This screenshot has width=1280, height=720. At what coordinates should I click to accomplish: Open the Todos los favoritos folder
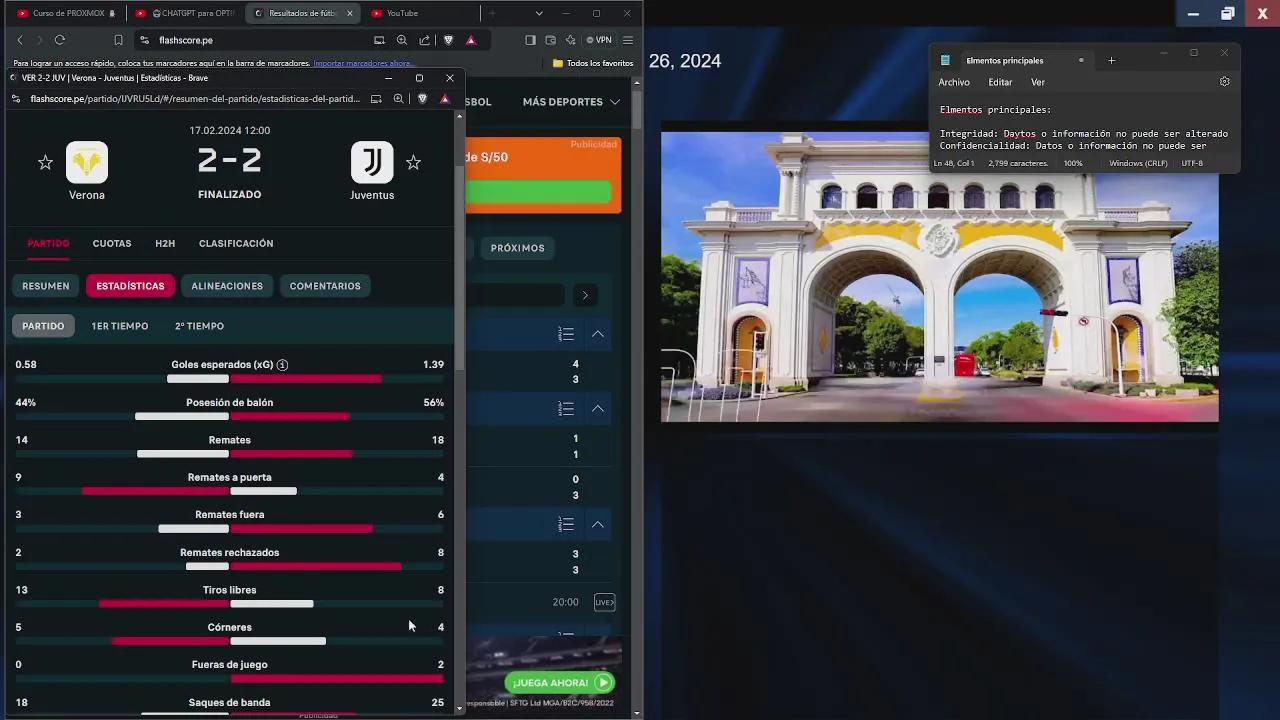click(x=593, y=63)
